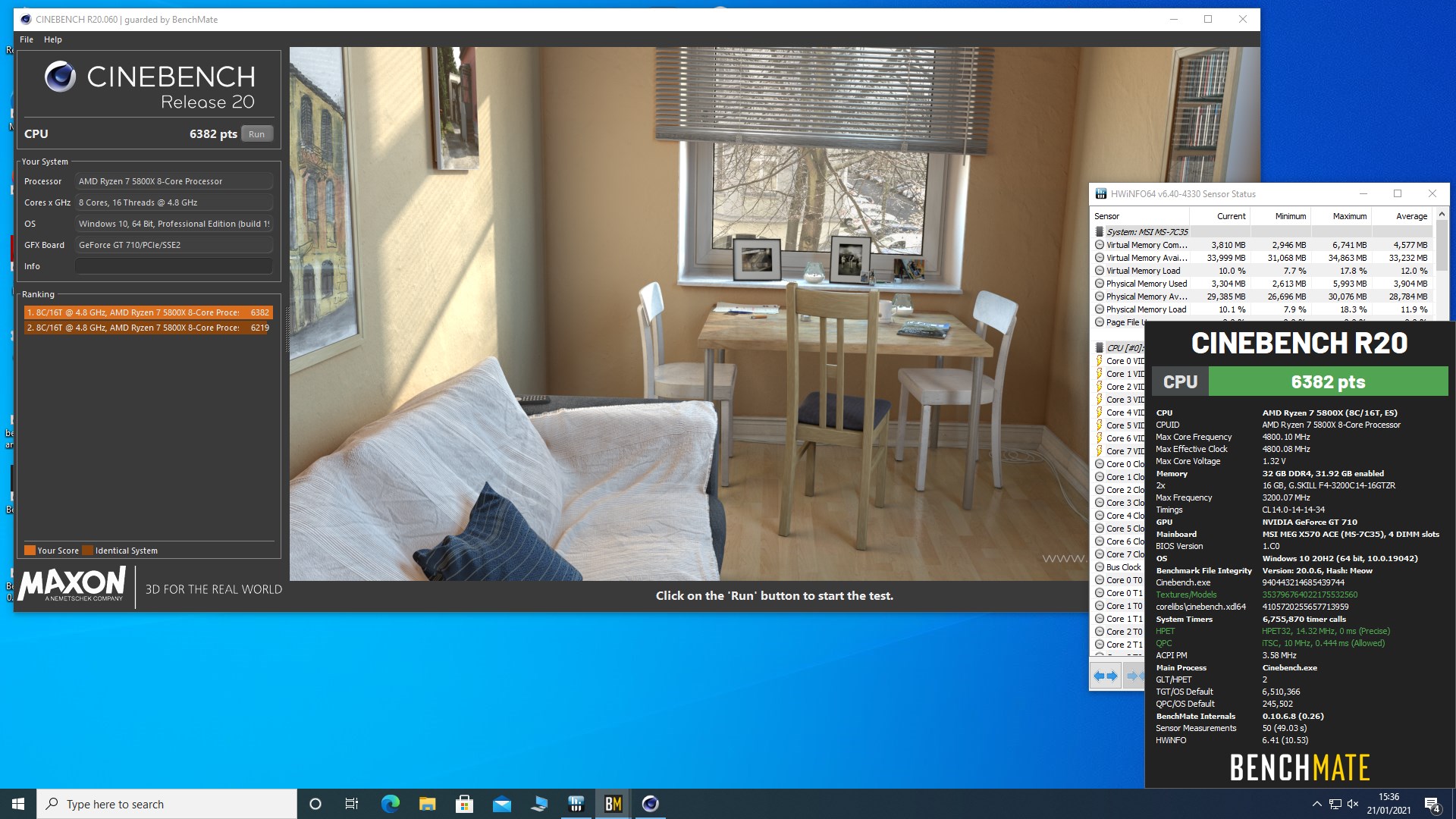Select the Virtual Memory Load sensor row
1456x819 pixels.
pos(1262,271)
